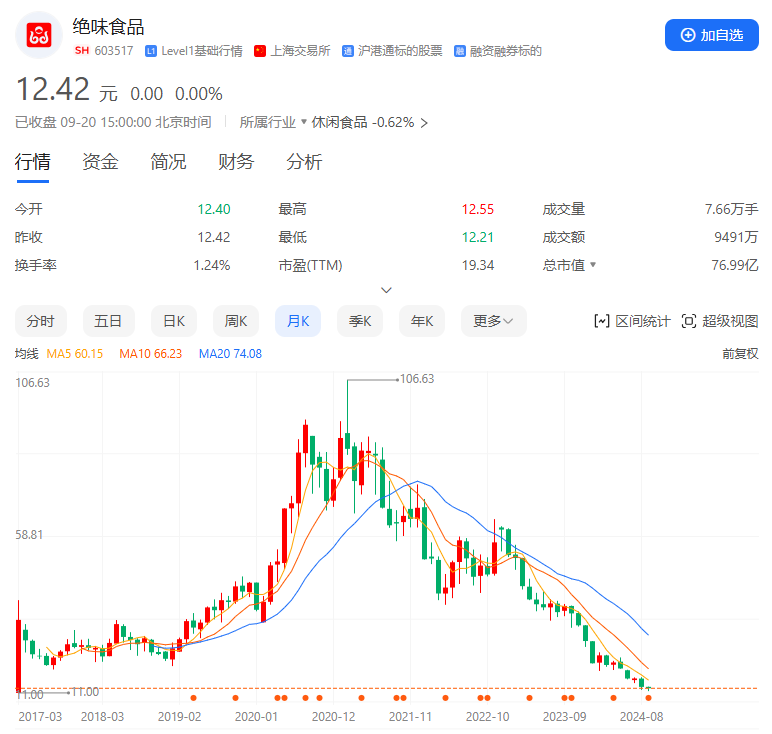Click the SH market label icon
This screenshot has width=772, height=734.
pyautogui.click(x=81, y=51)
